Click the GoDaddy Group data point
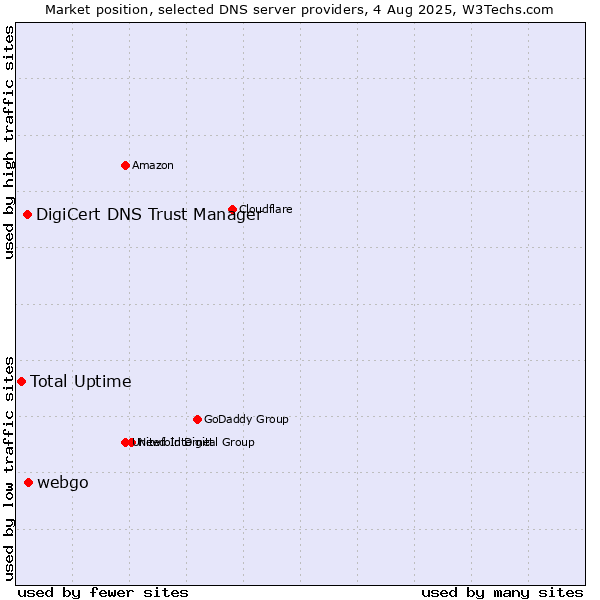The image size is (600, 600). tap(197, 419)
